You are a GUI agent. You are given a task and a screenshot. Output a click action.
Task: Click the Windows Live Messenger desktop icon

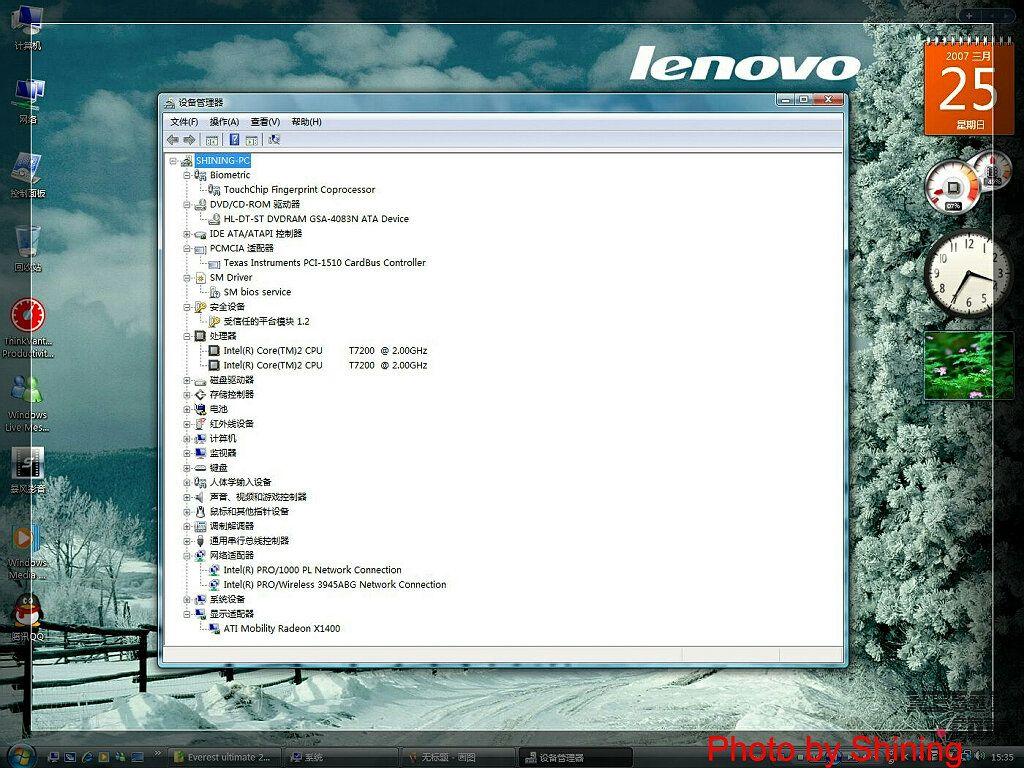(27, 391)
